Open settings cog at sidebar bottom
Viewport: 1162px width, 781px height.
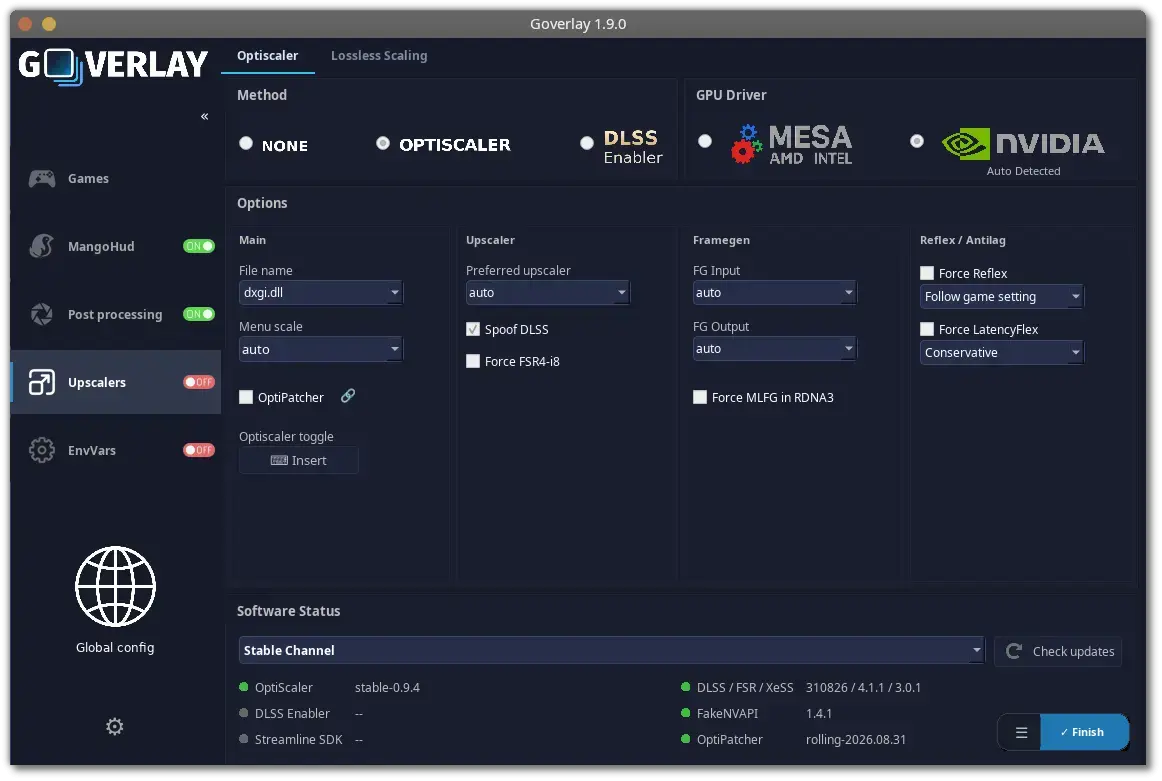pos(115,726)
